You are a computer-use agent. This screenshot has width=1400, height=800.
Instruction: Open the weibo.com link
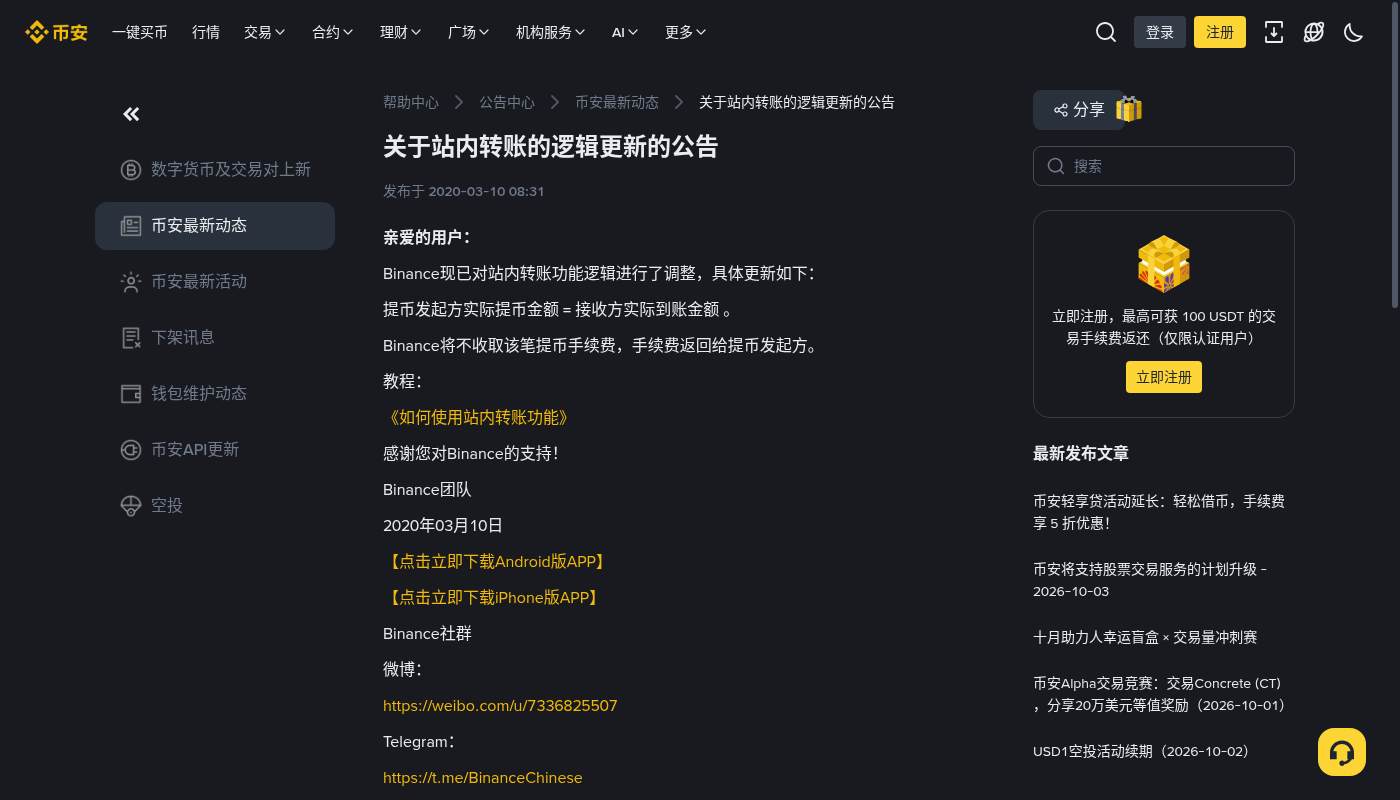click(500, 706)
